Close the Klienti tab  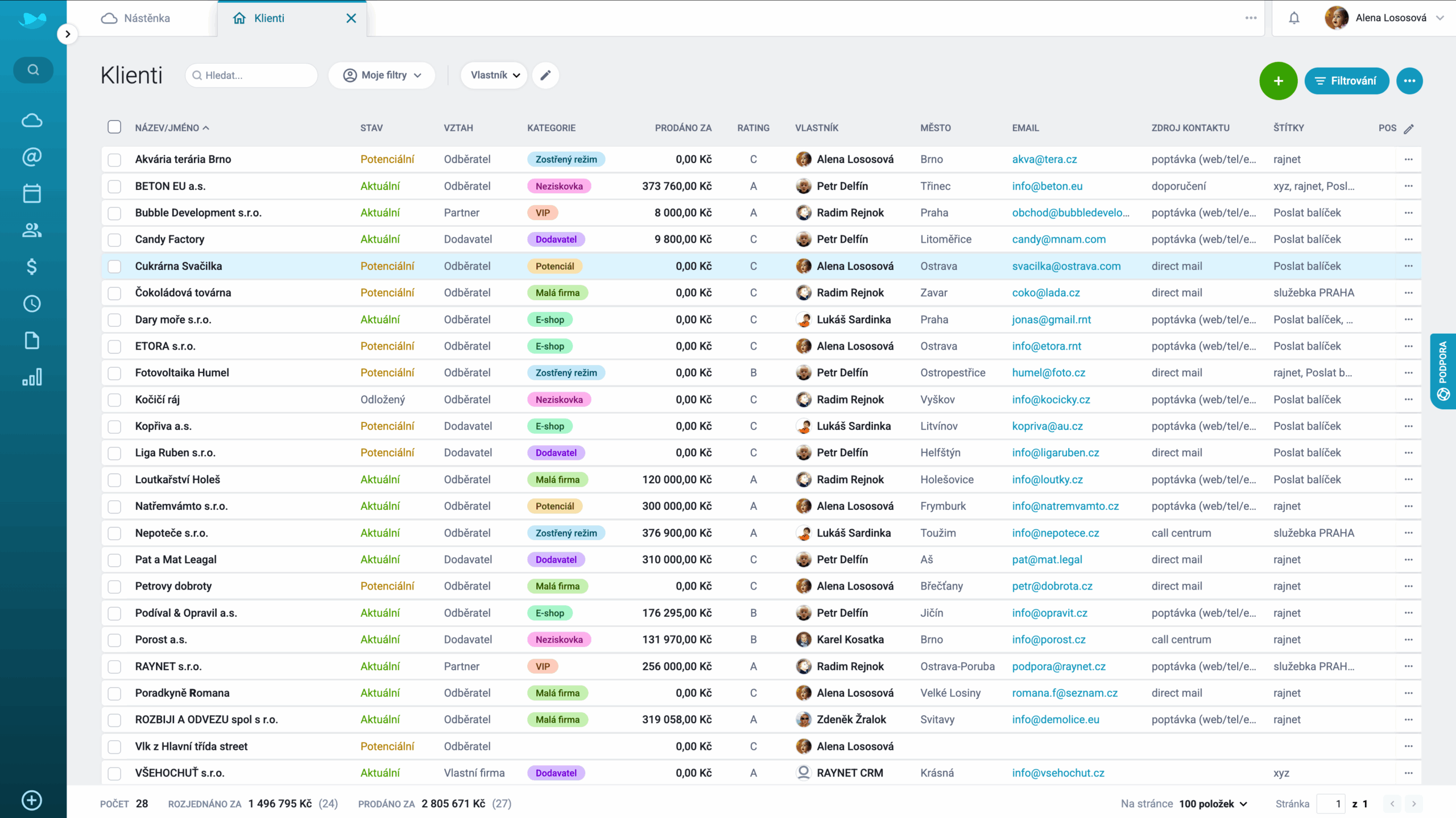pyautogui.click(x=351, y=18)
